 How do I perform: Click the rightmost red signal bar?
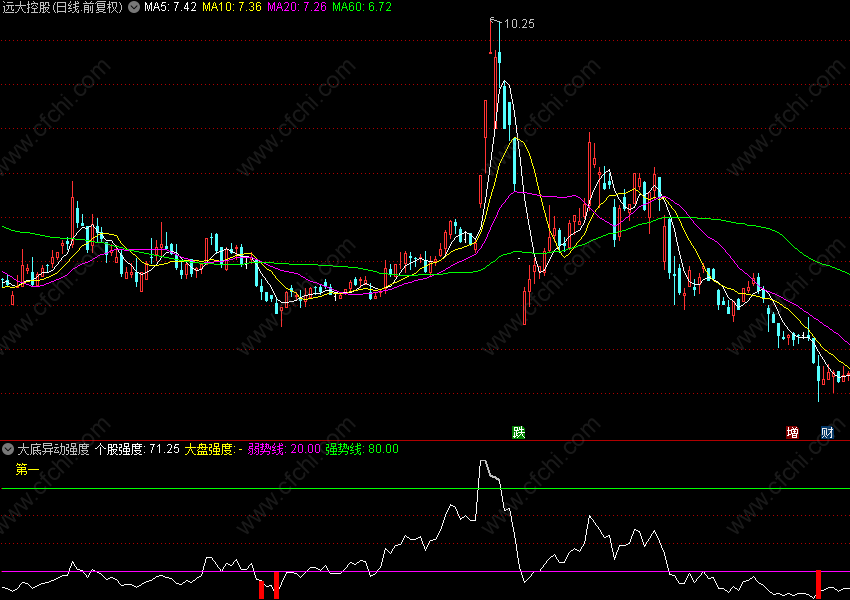click(x=818, y=585)
